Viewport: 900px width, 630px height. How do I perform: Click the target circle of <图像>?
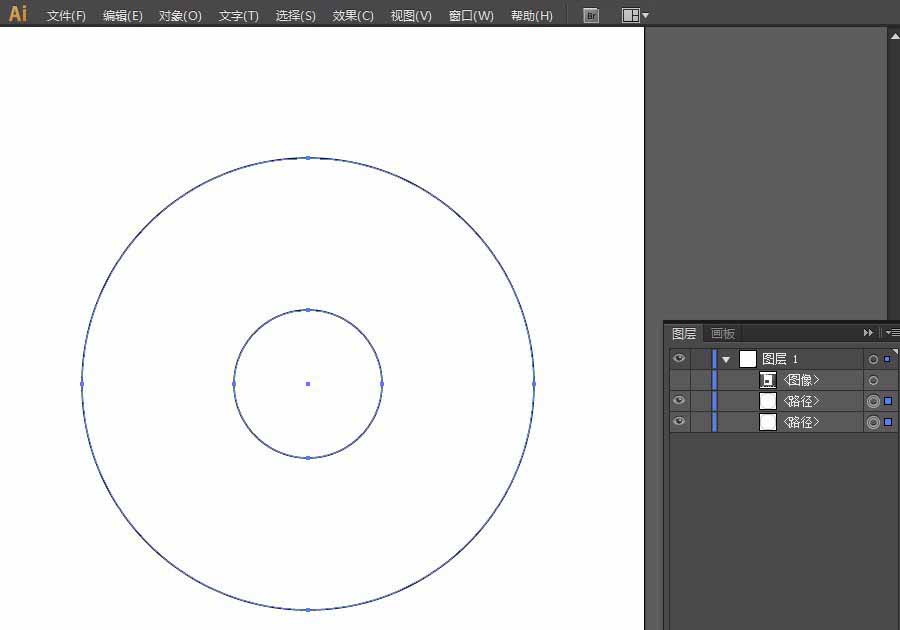click(873, 380)
